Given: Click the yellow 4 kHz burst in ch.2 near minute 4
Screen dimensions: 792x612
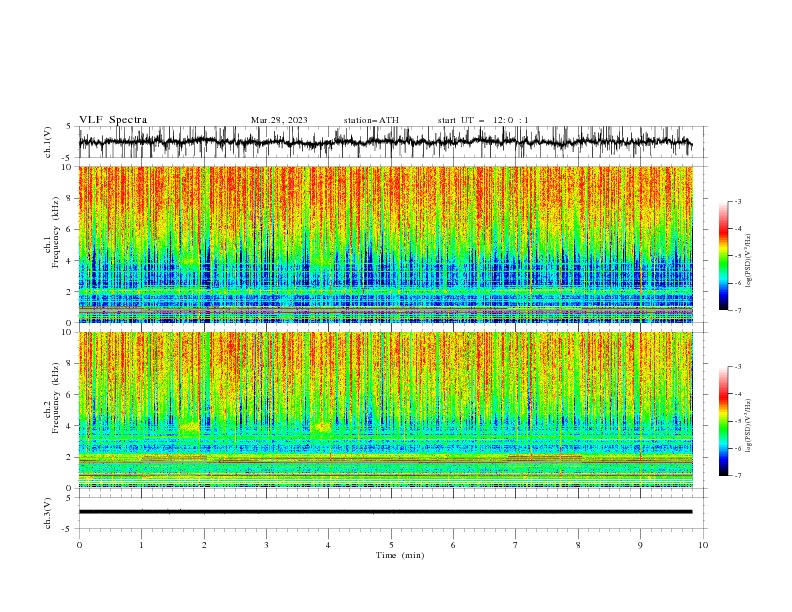Looking at the screenshot, I should coord(321,427).
